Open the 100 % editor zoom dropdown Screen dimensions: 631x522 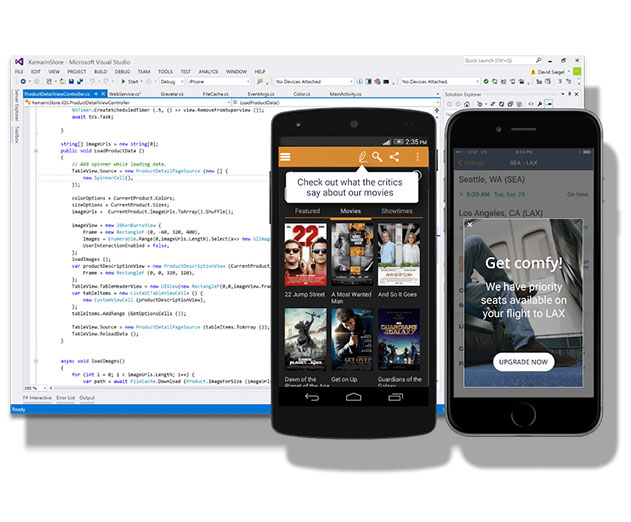pyautogui.click(x=35, y=388)
